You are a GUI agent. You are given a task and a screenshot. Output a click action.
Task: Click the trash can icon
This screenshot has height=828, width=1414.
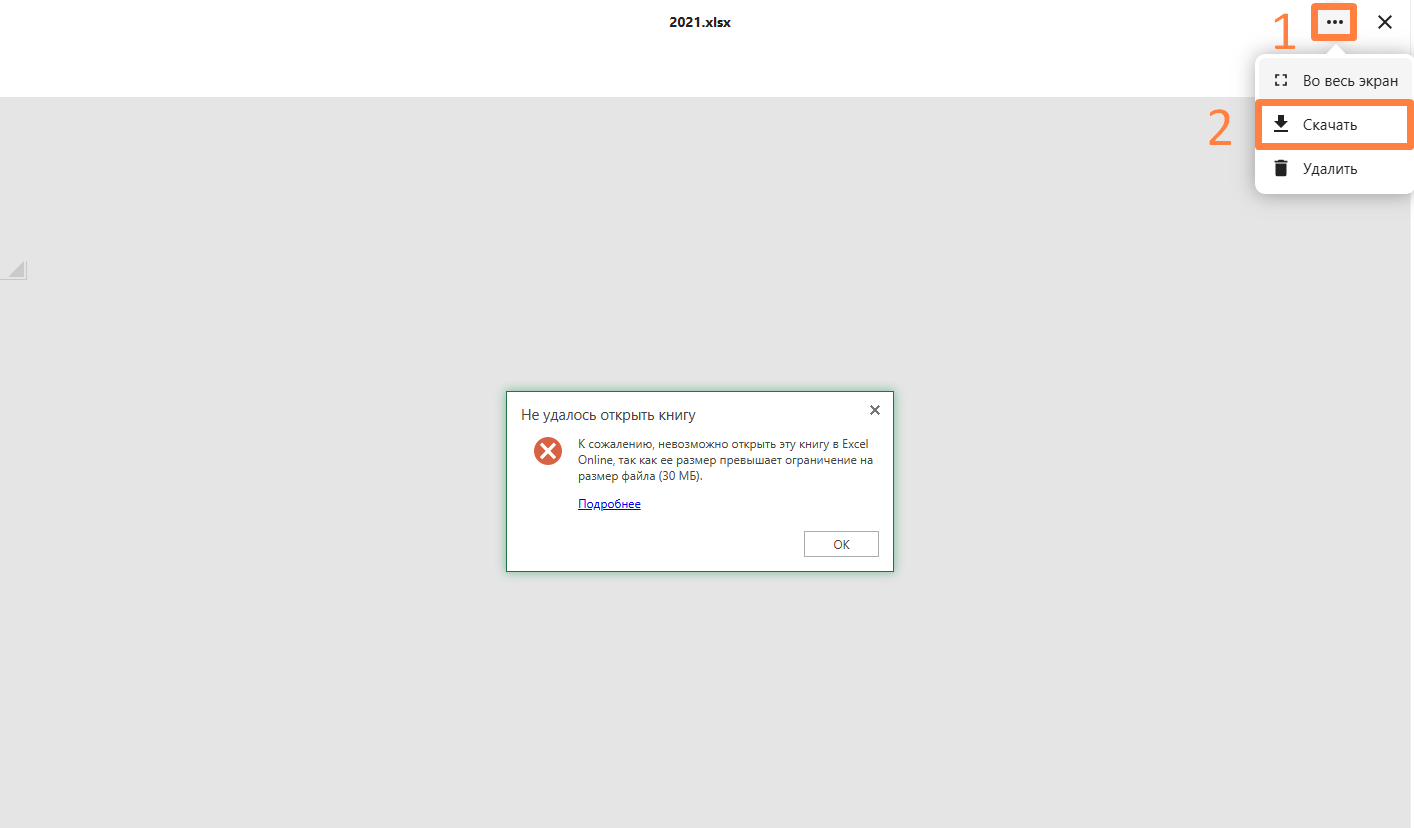coord(1280,168)
